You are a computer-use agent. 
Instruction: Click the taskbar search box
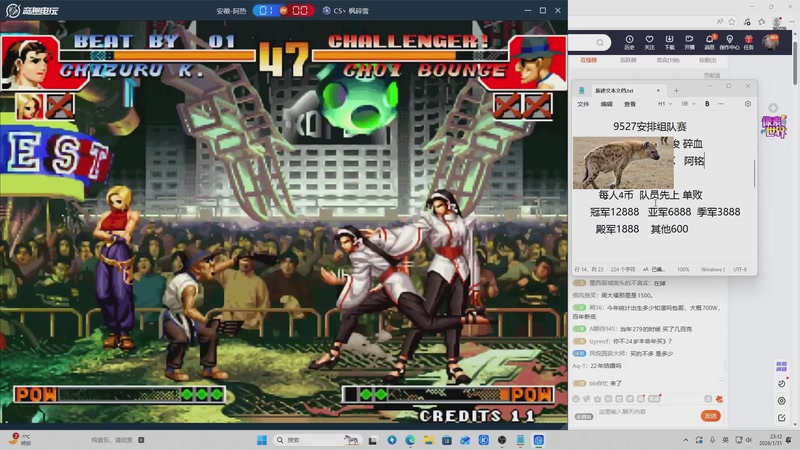point(317,440)
